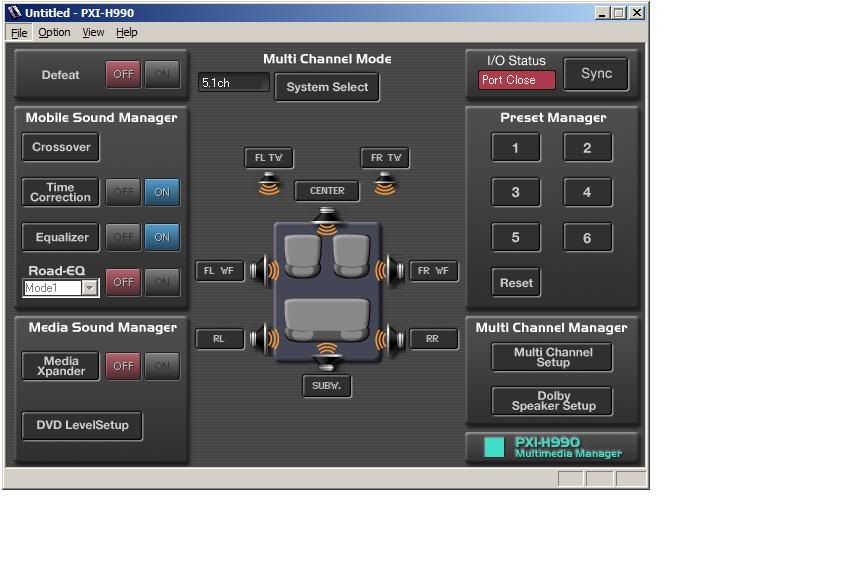Open Multi Channel Setup
The height and width of the screenshot is (570, 858).
552,357
